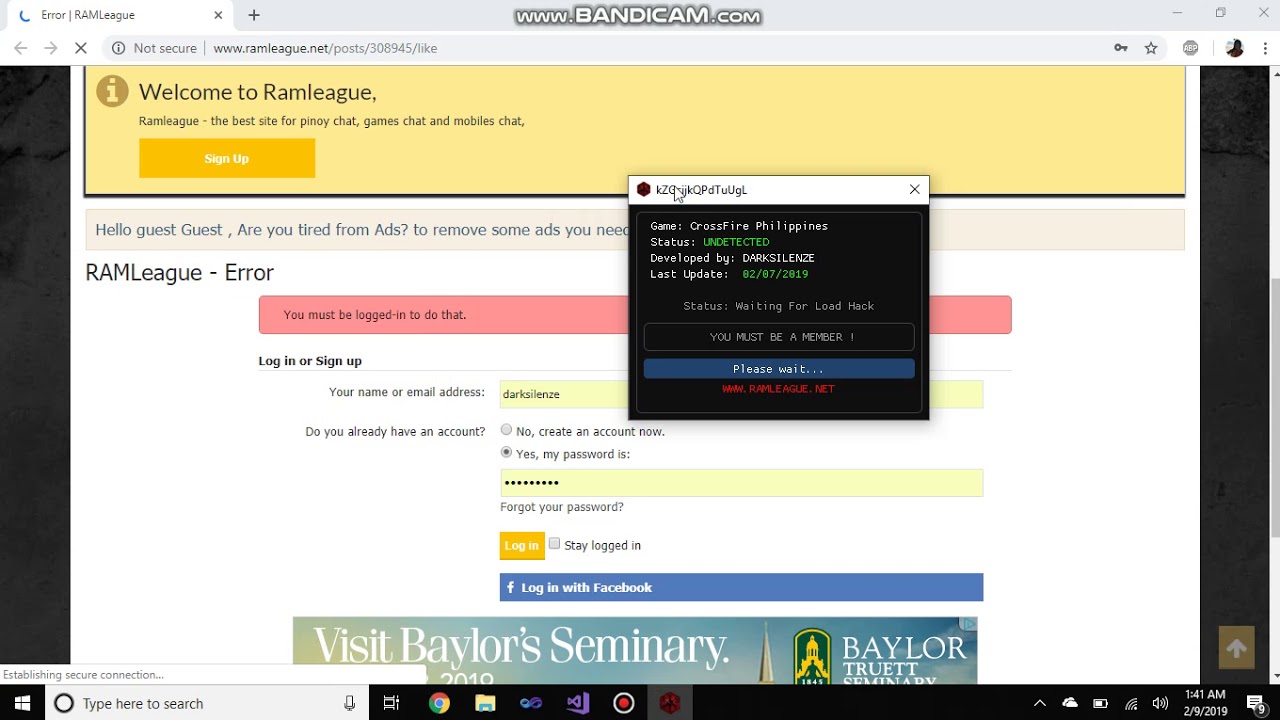Open the purple infinity app on taskbar
The width and height of the screenshot is (1280, 720).
tap(531, 703)
